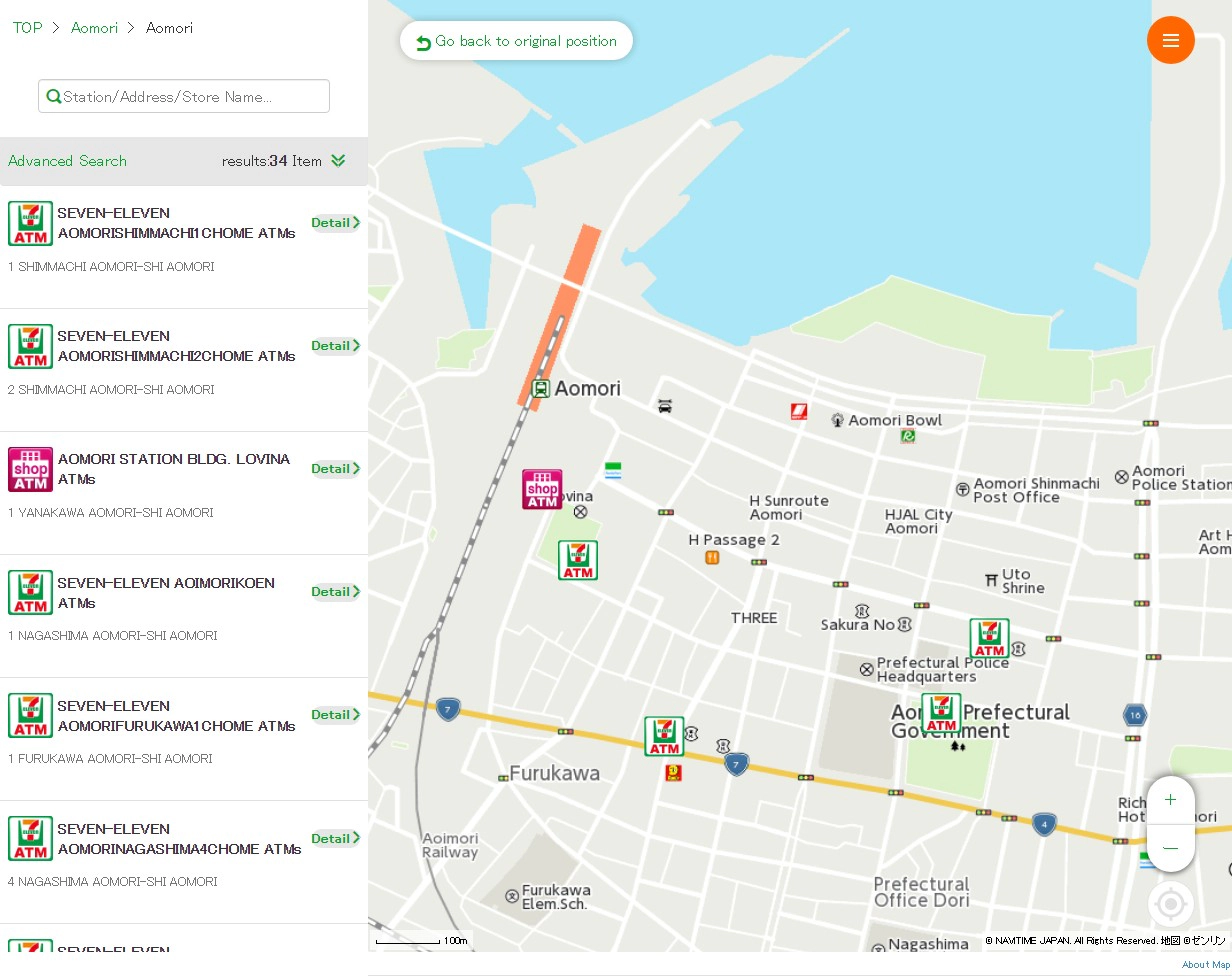The height and width of the screenshot is (976, 1232).
Task: Click the red bank icon near Aomori Bowl
Action: point(799,411)
